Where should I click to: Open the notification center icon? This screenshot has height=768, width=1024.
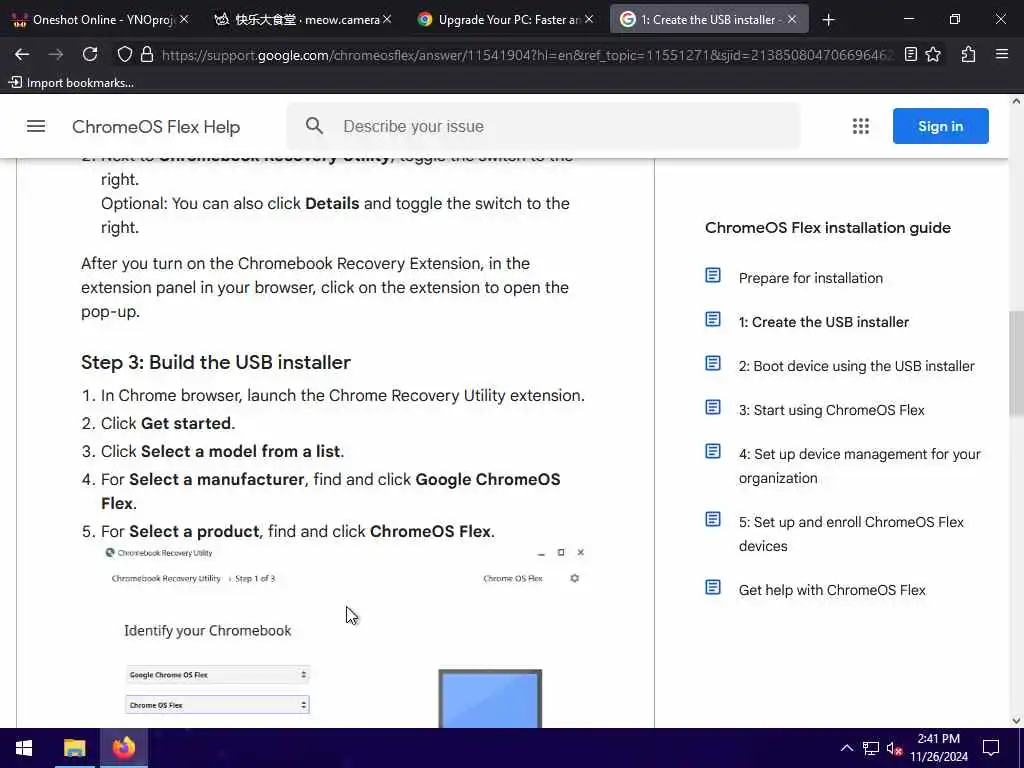tap(991, 748)
